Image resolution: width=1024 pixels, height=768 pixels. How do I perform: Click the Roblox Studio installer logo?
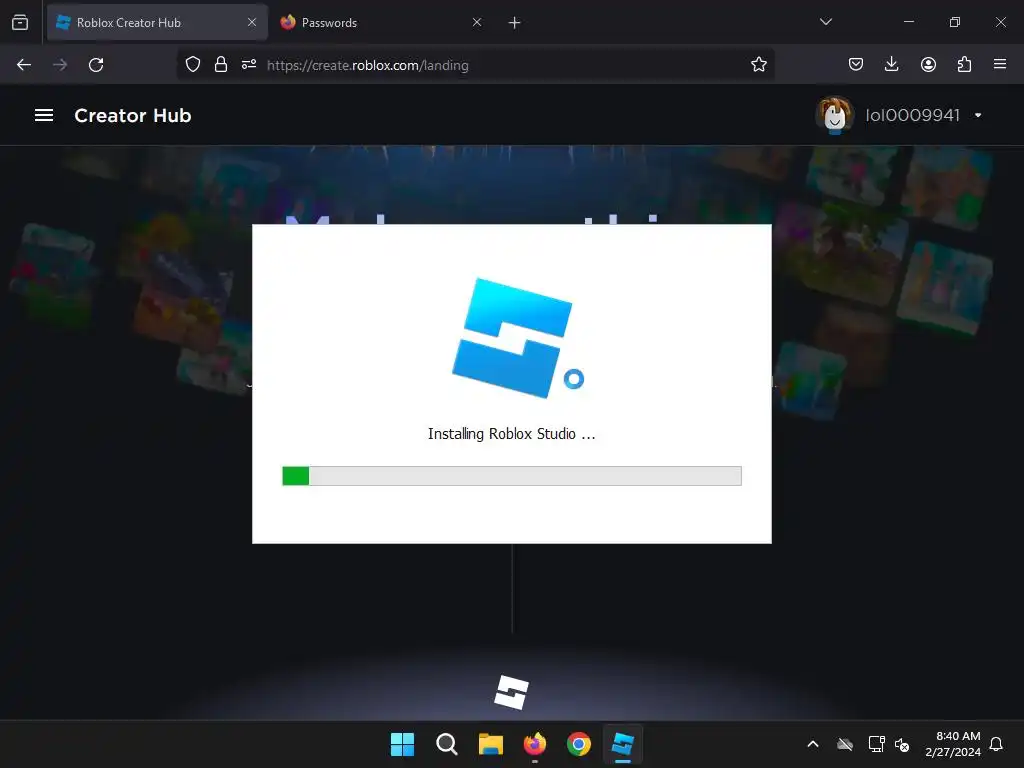(x=518, y=337)
